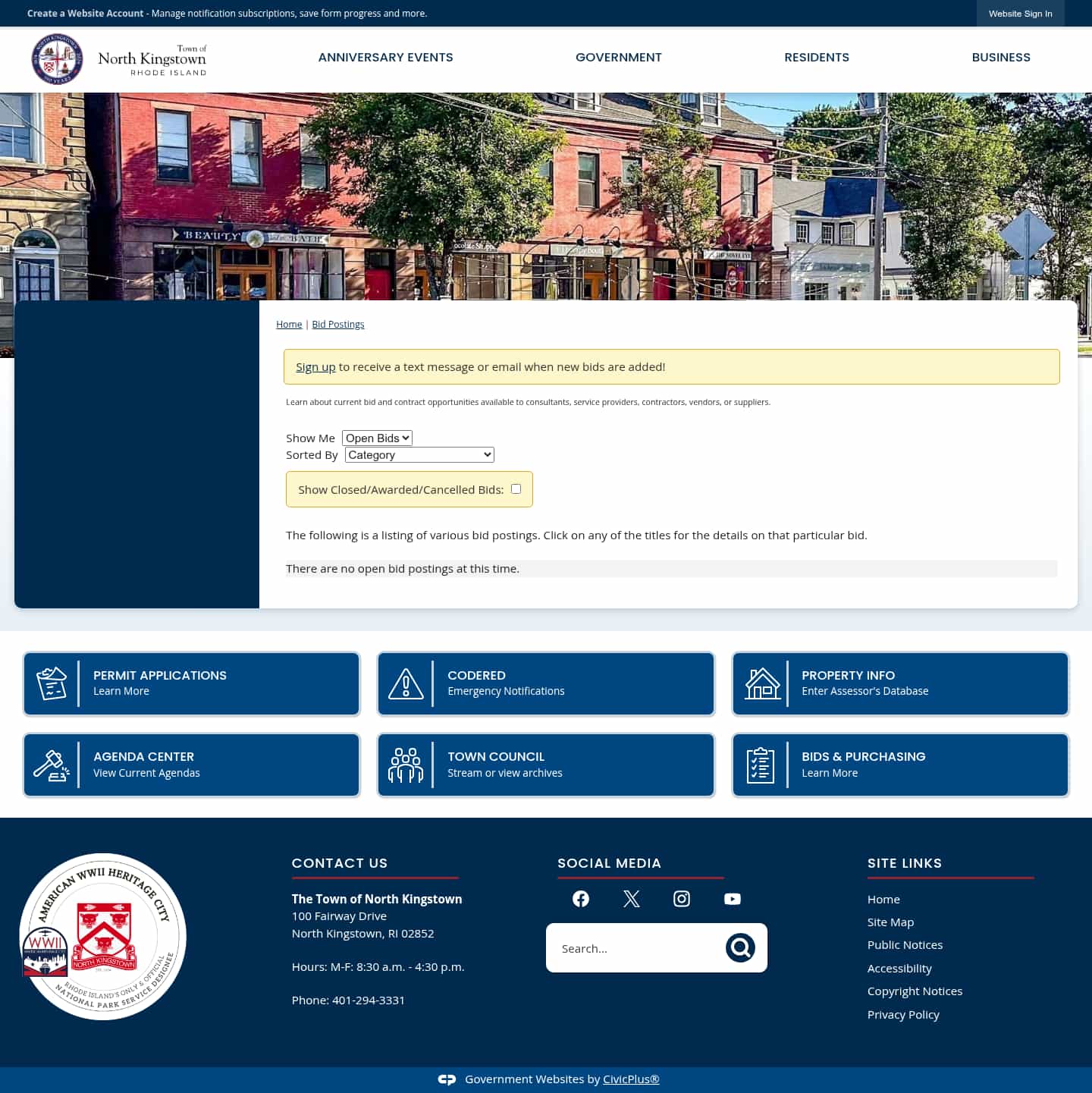1092x1093 pixels.
Task: Click the Town Council people icon
Action: pyautogui.click(x=406, y=765)
